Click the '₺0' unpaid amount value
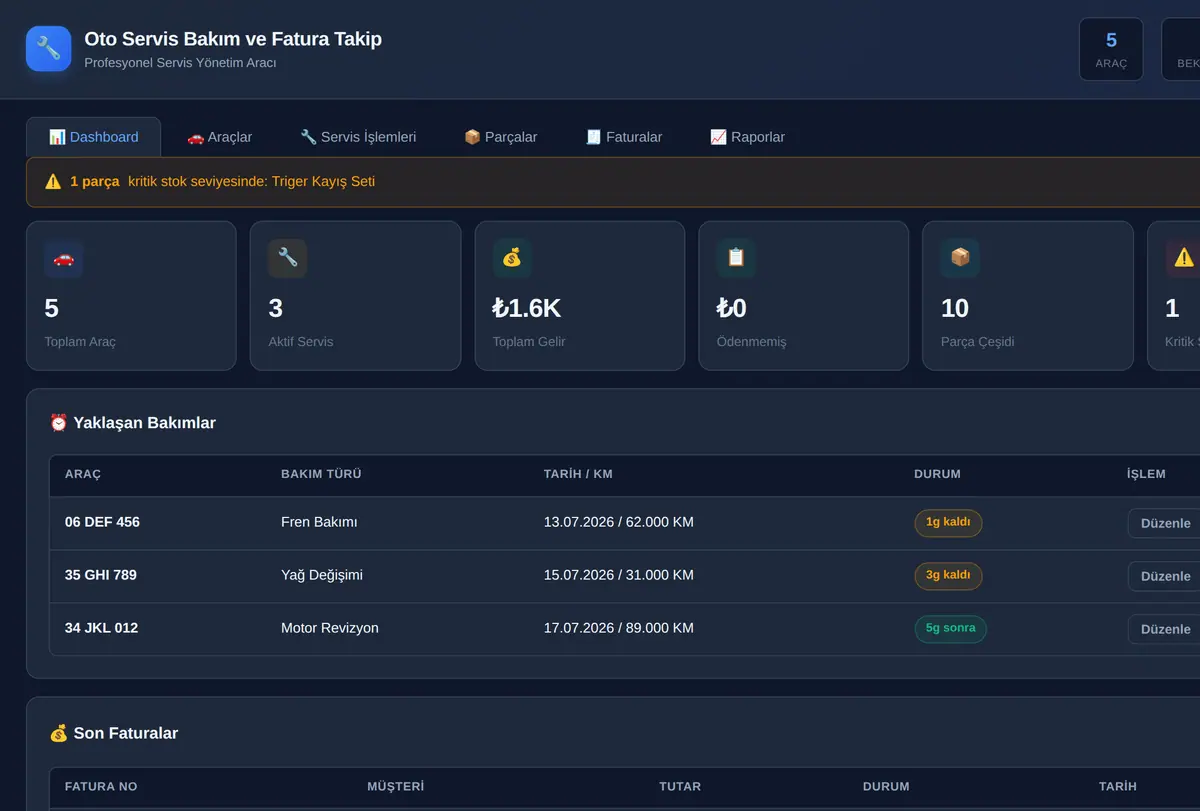 click(x=732, y=308)
